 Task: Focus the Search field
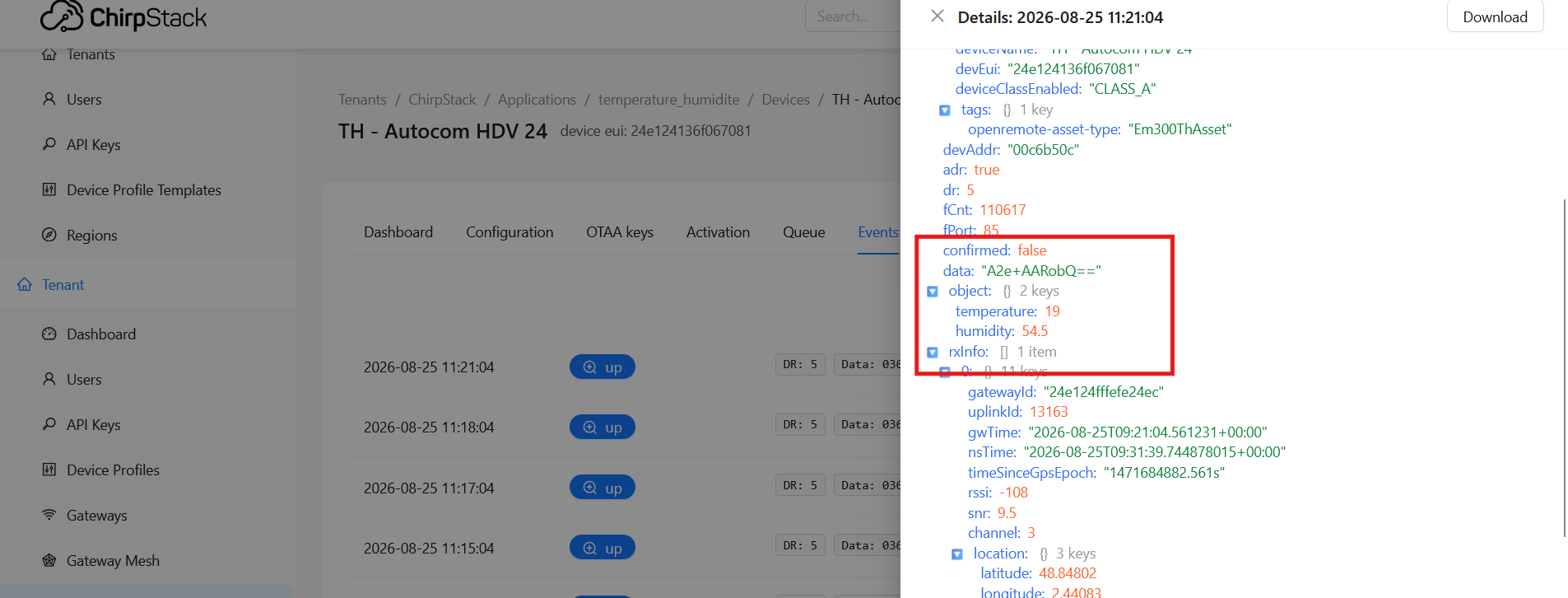coord(853,16)
